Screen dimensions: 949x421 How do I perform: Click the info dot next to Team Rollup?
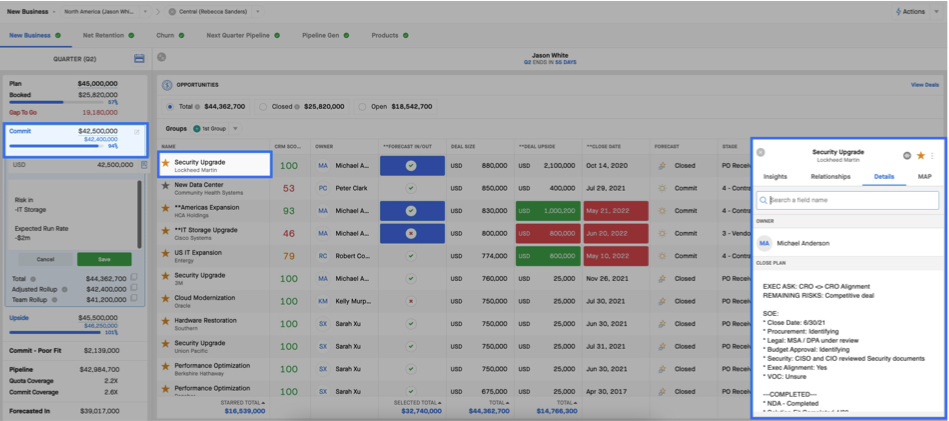53,299
